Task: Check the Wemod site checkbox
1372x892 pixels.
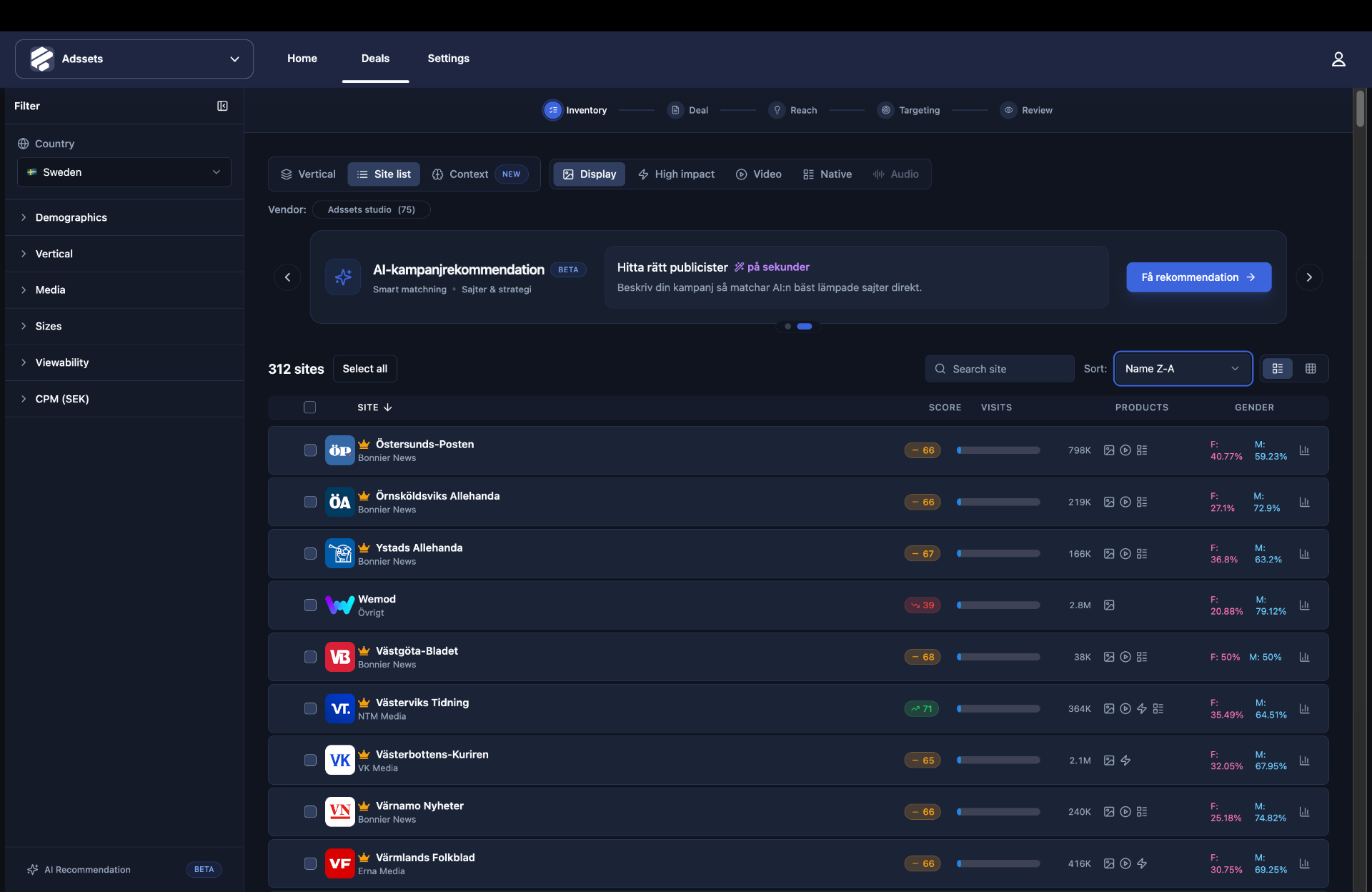Action: [x=310, y=605]
